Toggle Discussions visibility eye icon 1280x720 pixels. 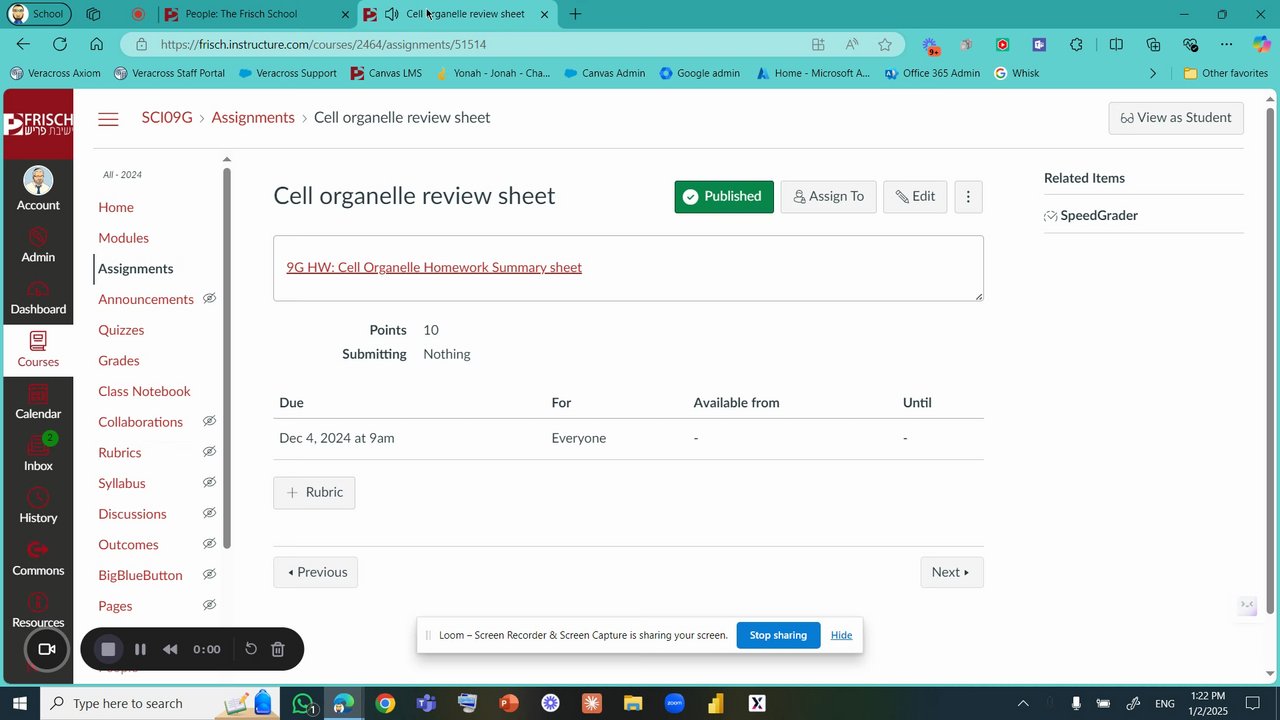coord(209,513)
